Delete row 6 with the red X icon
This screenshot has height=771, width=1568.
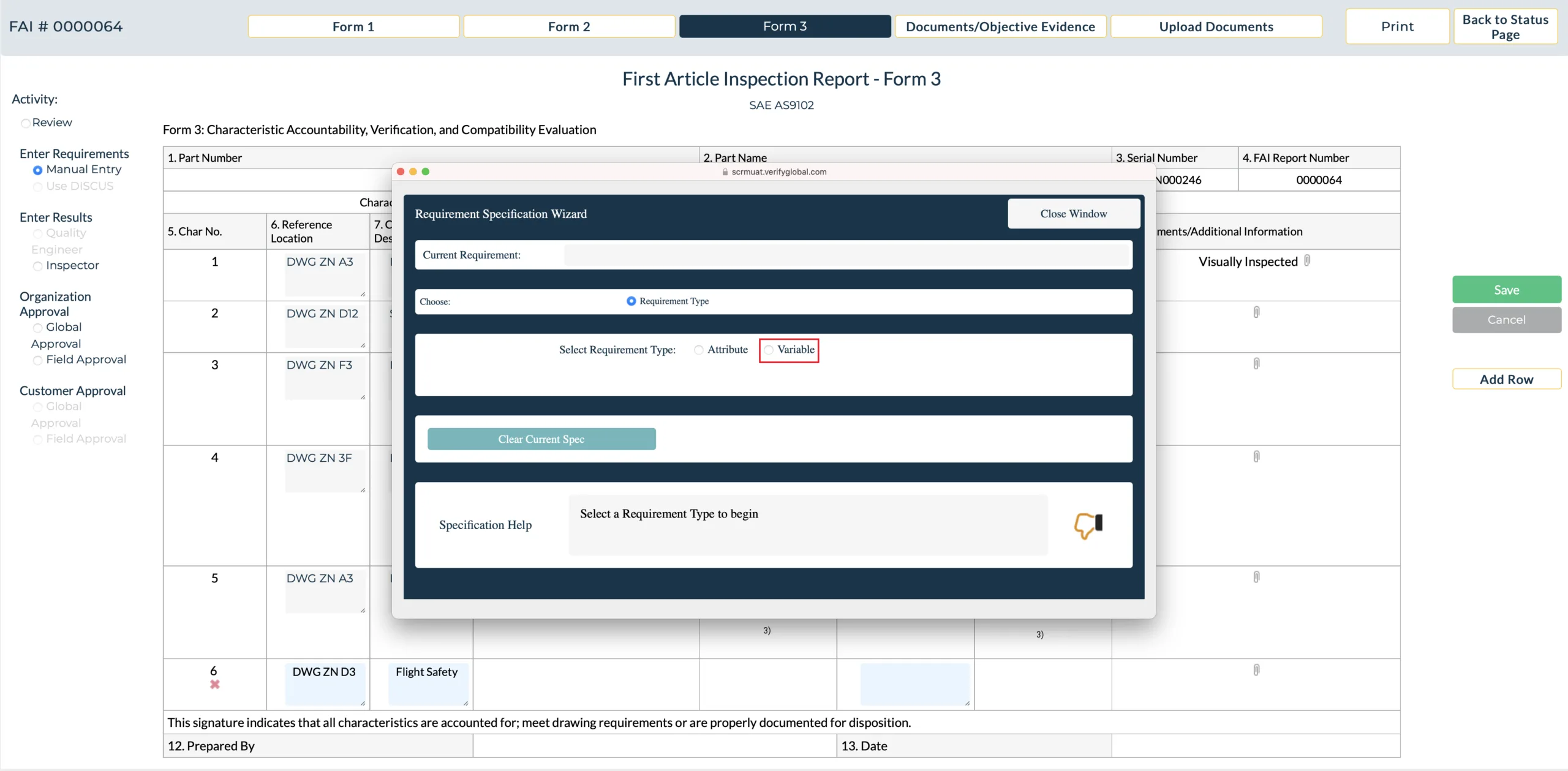[214, 685]
